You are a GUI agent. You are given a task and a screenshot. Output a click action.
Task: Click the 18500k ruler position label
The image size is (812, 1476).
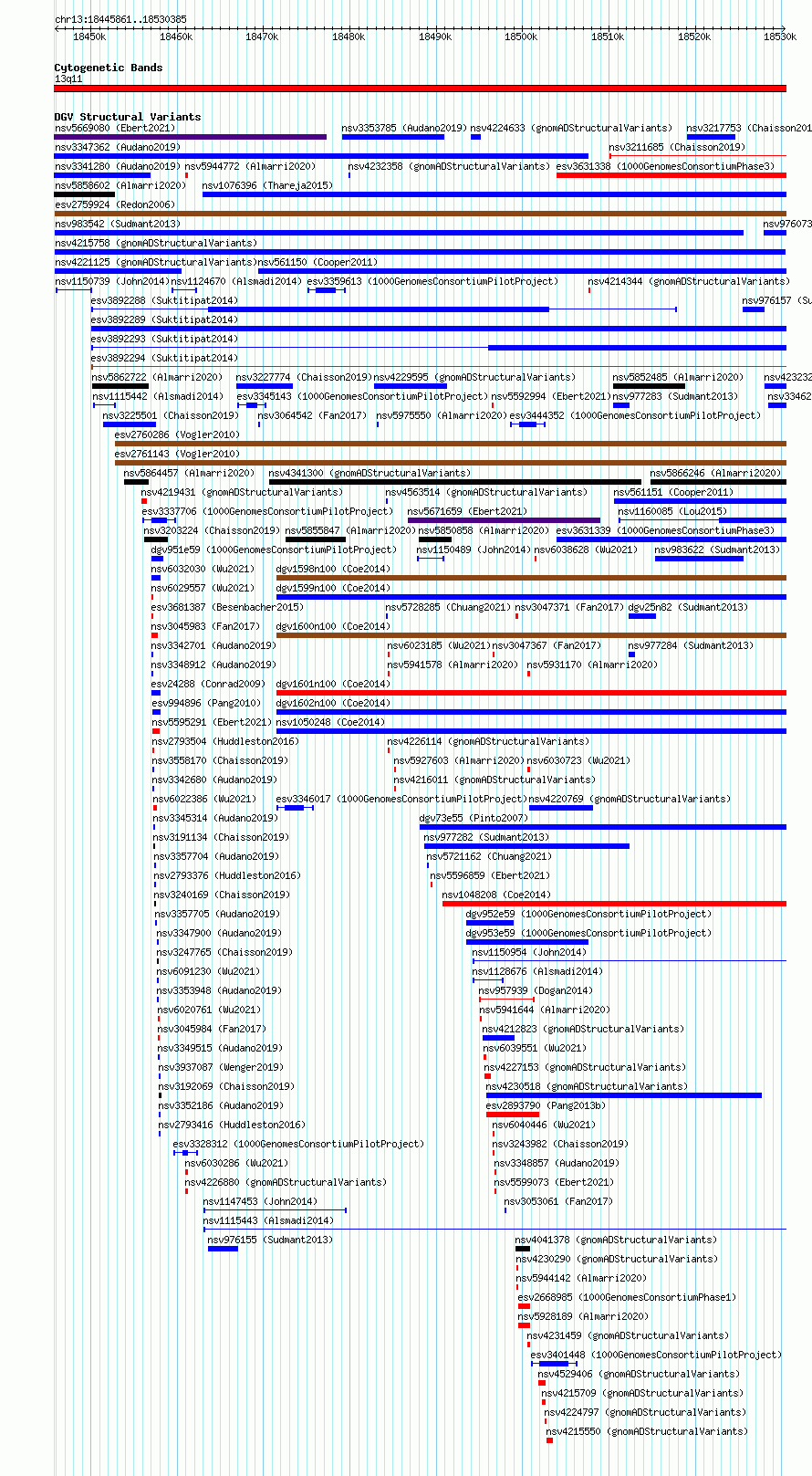click(x=521, y=37)
